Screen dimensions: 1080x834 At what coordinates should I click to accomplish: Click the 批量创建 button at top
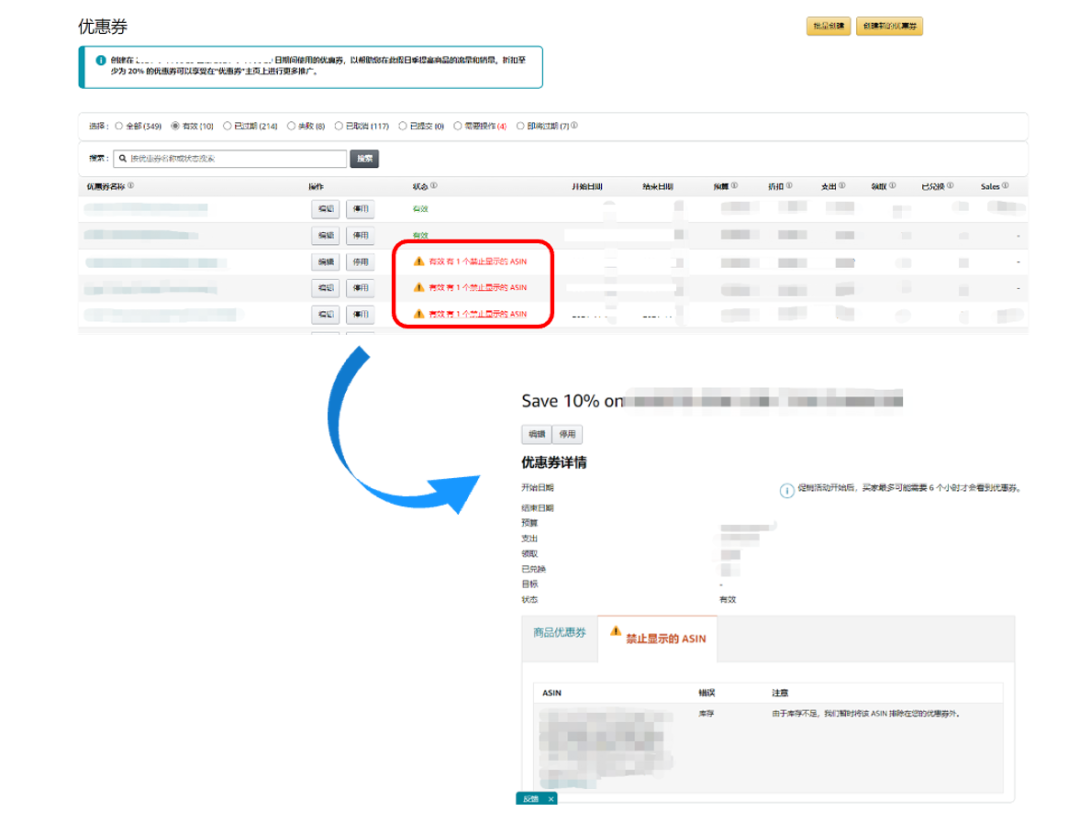coord(827,27)
